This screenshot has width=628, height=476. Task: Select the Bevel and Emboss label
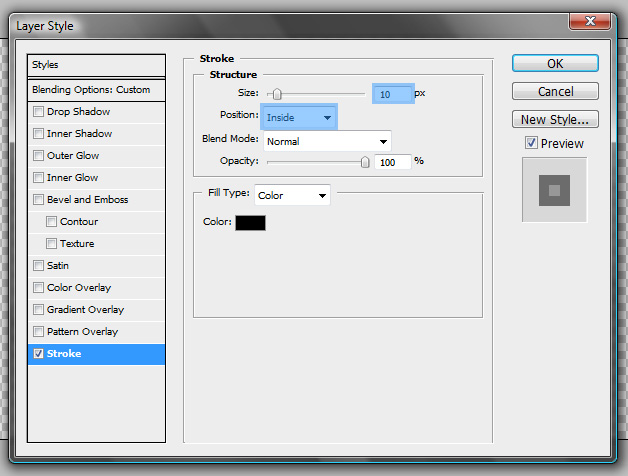[87, 200]
